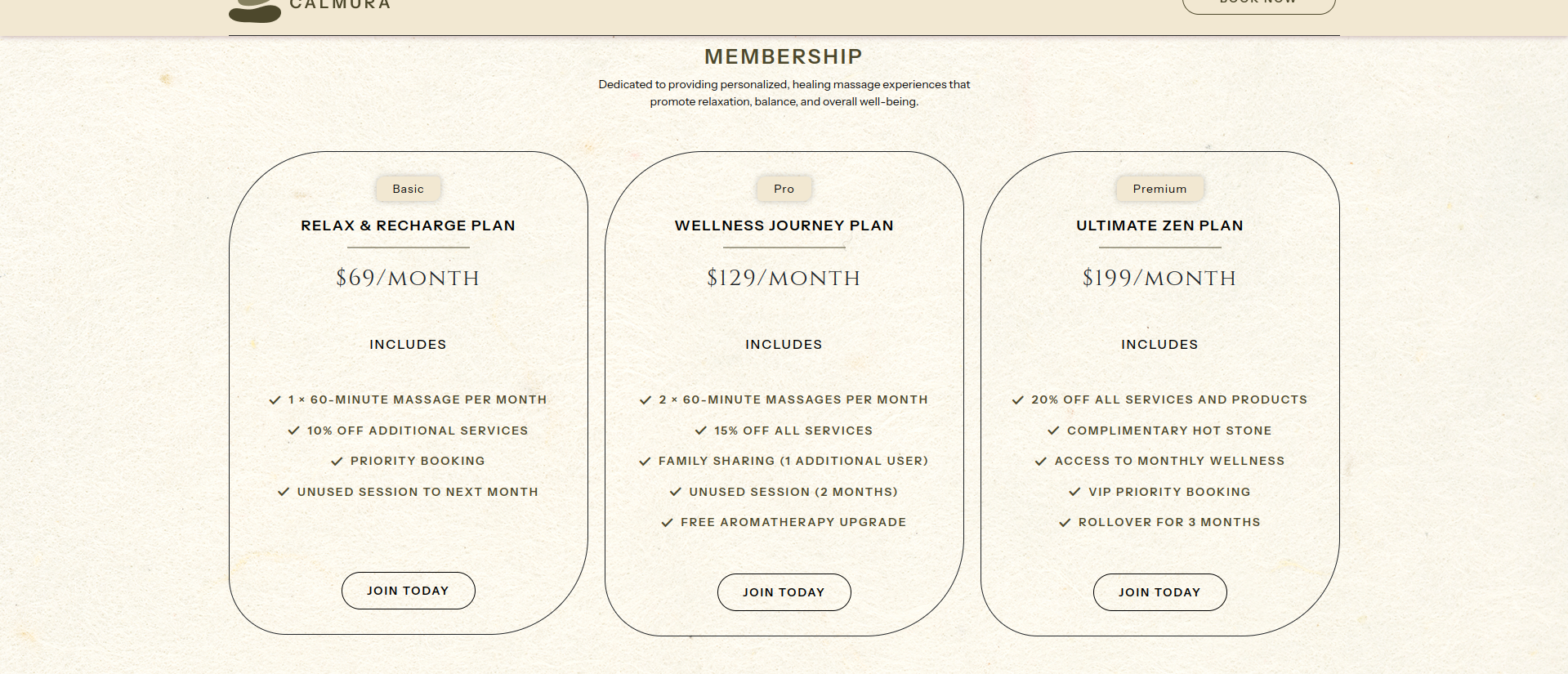Click checkmark next to Priority Booking

[x=337, y=462]
